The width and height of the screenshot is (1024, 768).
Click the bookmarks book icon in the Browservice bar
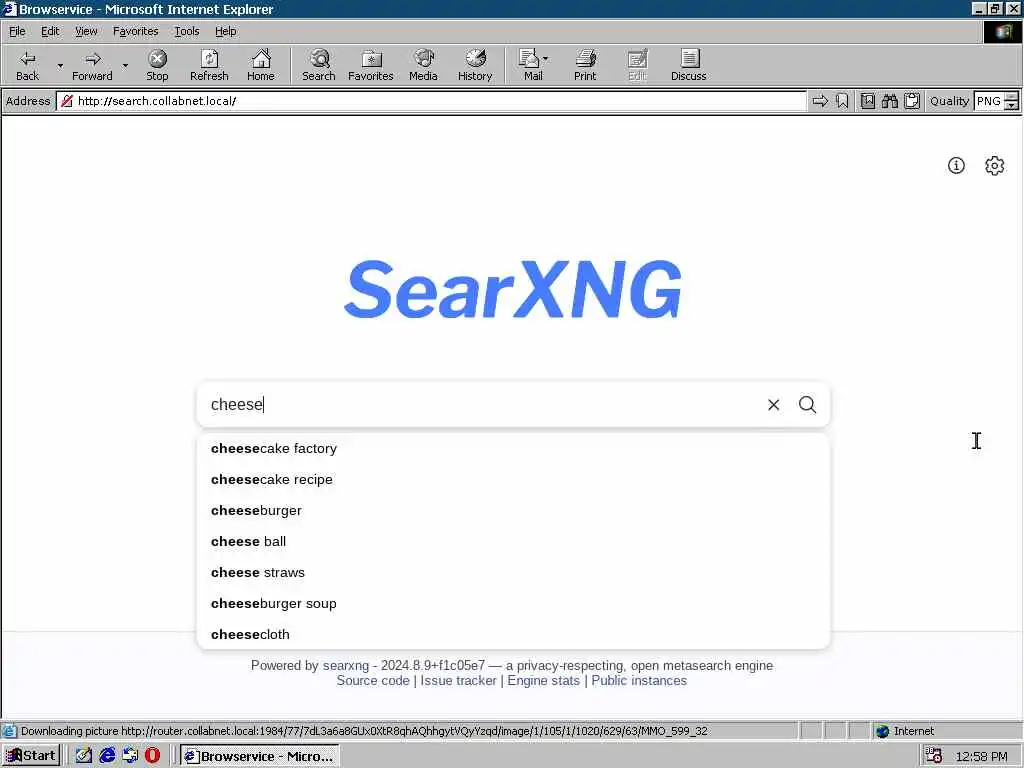pos(868,101)
